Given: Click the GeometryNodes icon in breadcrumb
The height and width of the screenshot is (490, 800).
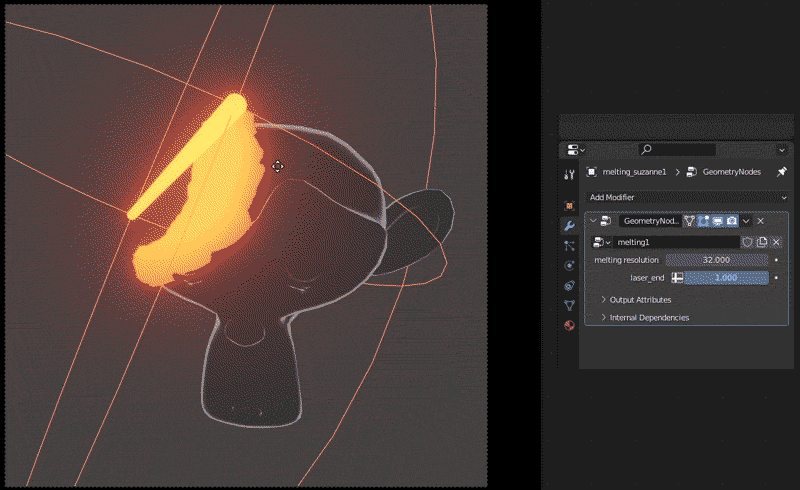Looking at the screenshot, I should 692,172.
